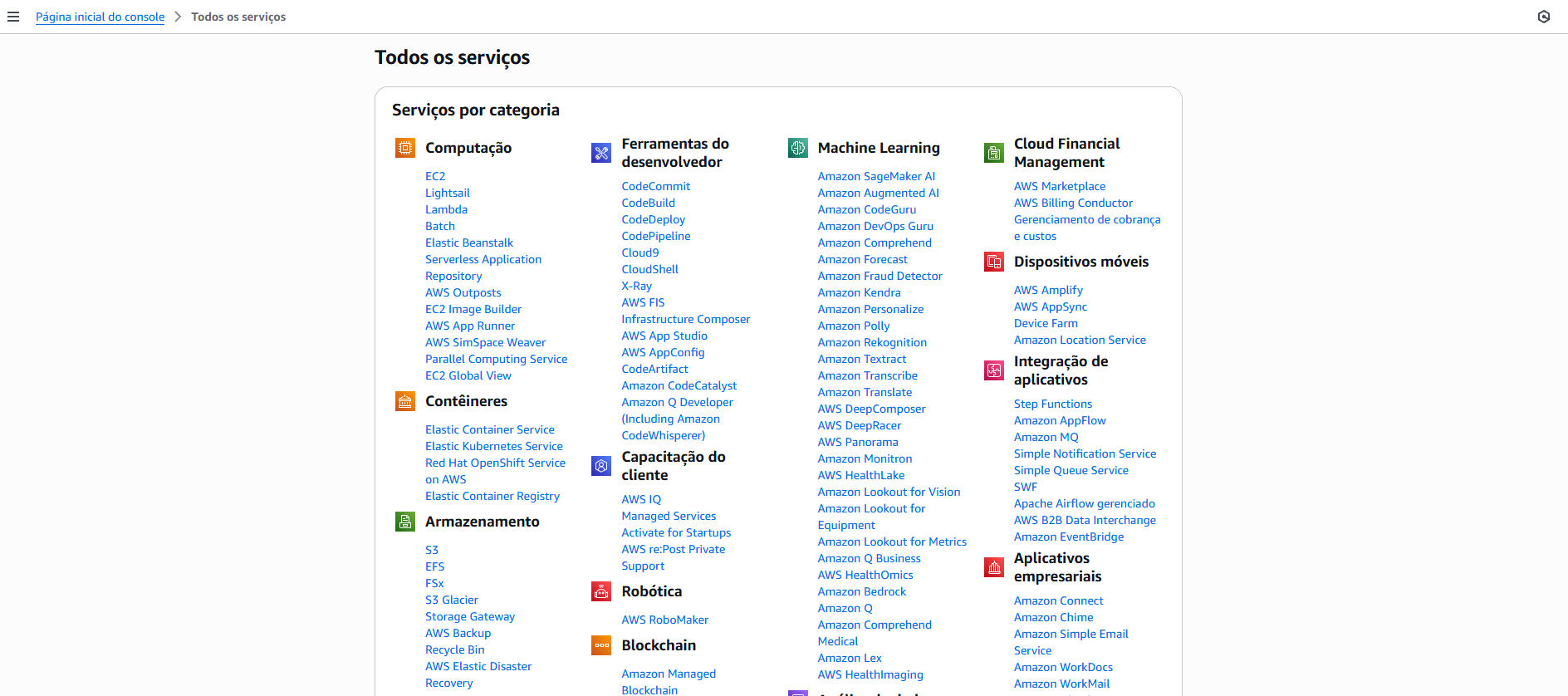Screen dimensions: 1568x696
Task: Open Amazon WorkMail
Action: click(1061, 684)
